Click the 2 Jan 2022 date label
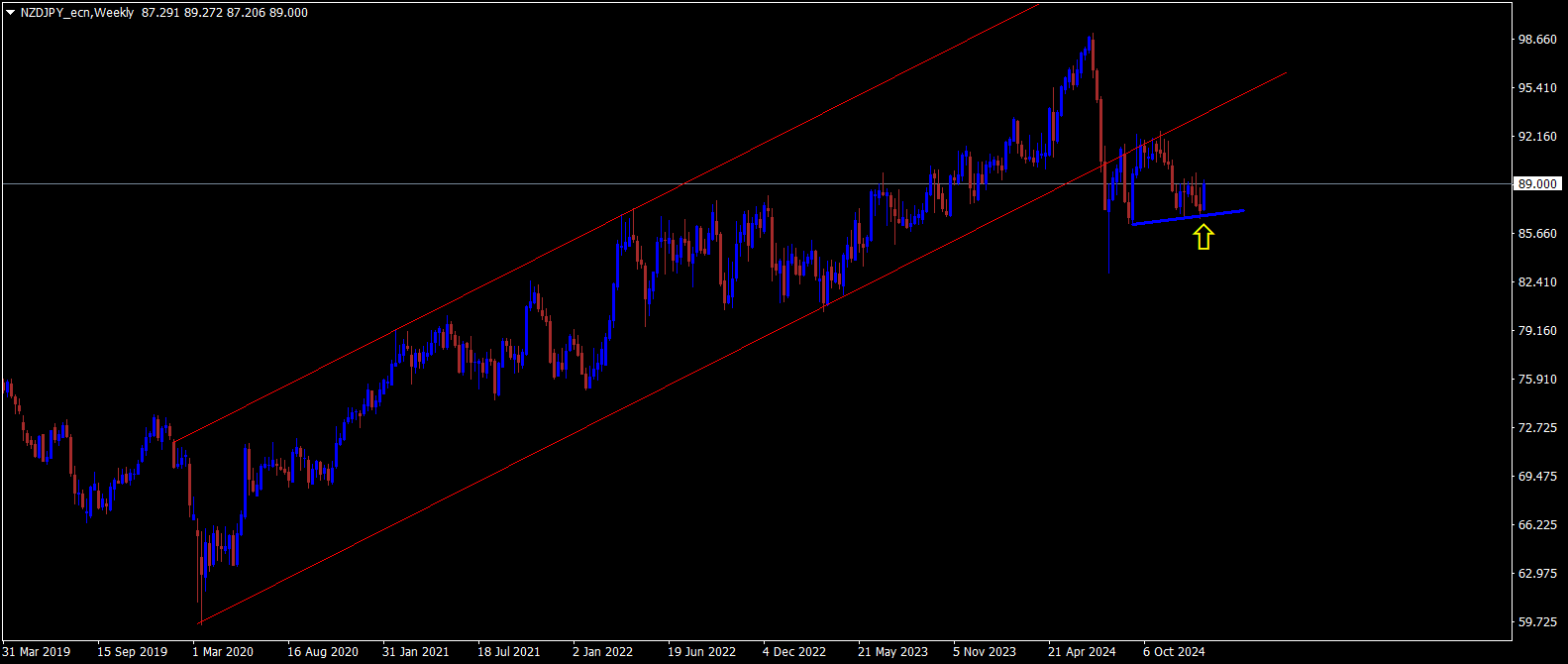The width and height of the screenshot is (1568, 664). (602, 652)
